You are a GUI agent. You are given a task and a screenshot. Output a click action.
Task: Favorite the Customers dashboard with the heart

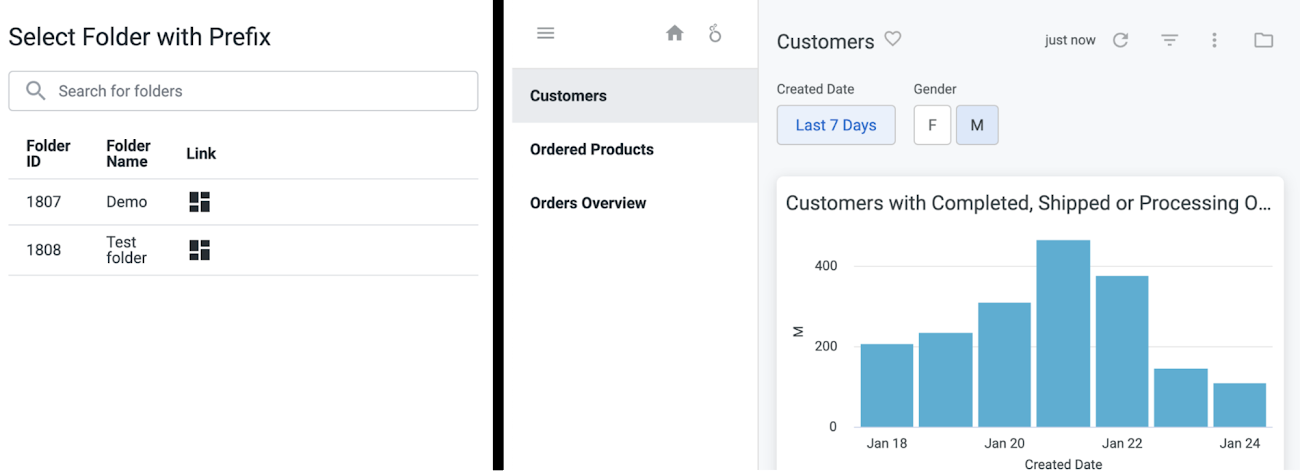tap(893, 39)
